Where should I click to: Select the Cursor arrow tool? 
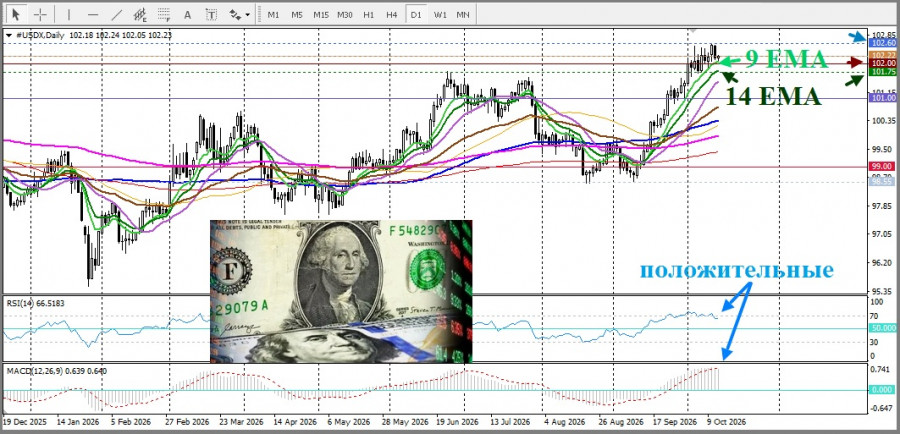point(15,14)
